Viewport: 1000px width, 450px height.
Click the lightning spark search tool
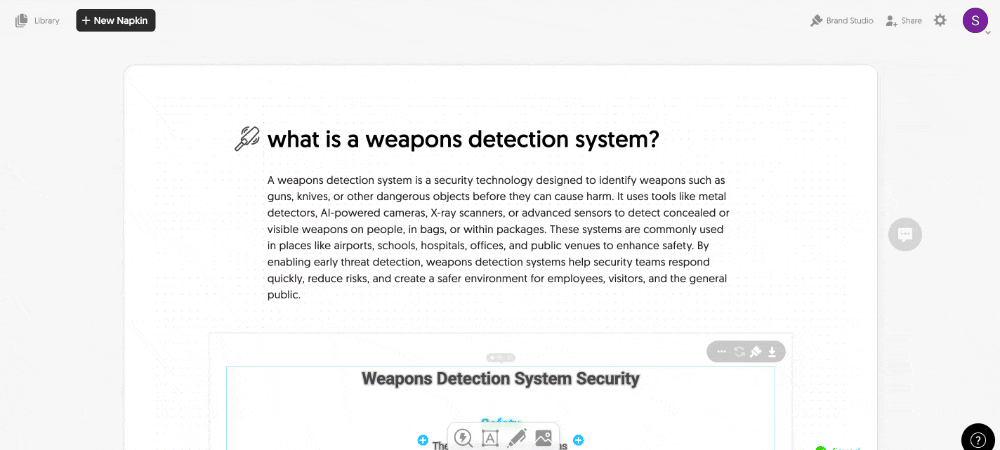463,438
